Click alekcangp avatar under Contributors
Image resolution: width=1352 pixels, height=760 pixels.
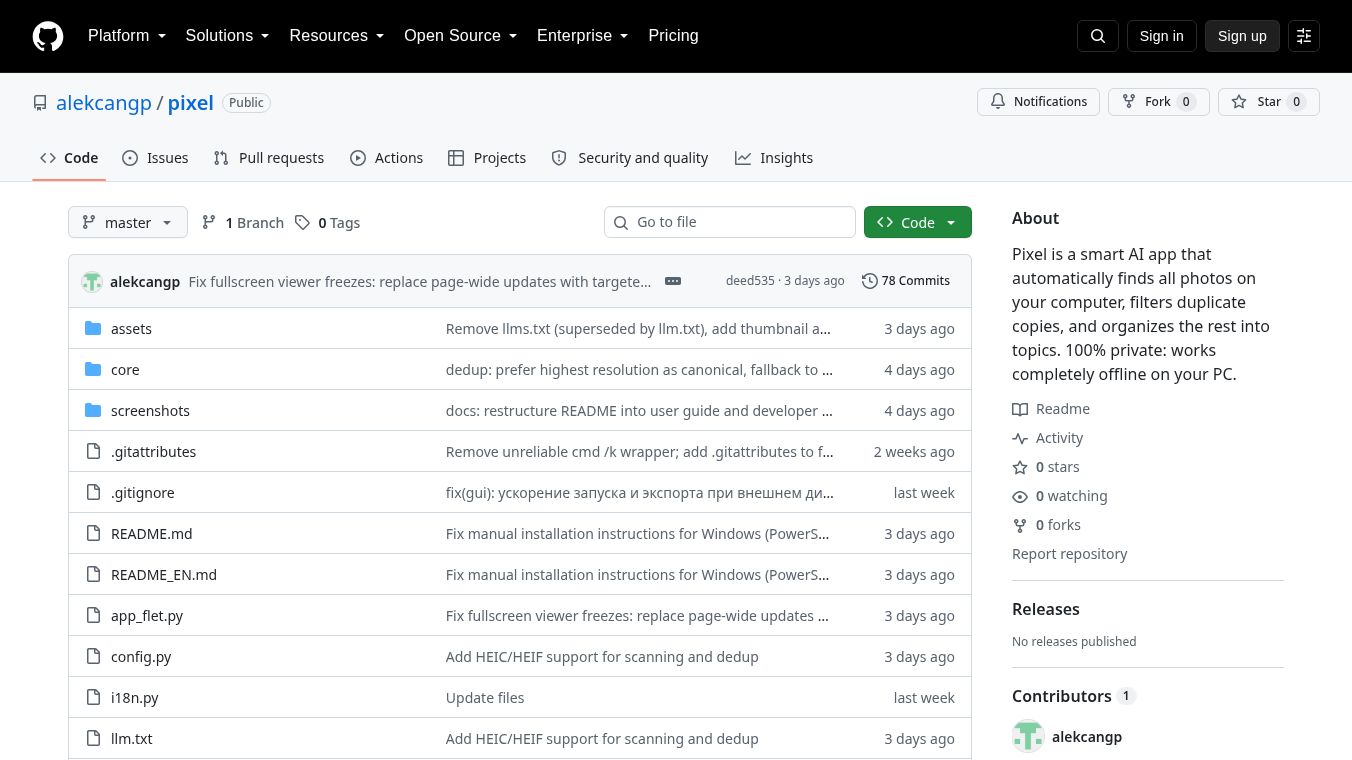tap(1028, 737)
